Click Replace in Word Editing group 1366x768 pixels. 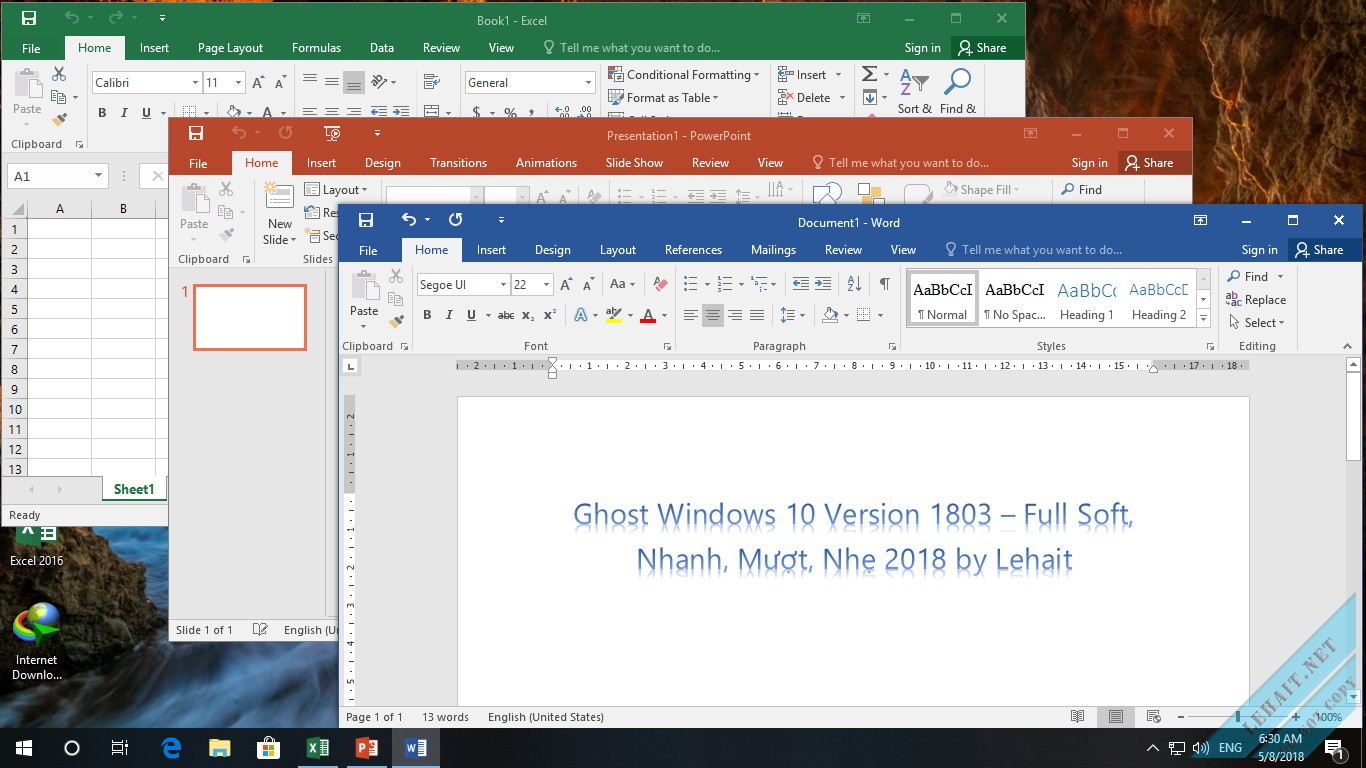click(x=1256, y=300)
